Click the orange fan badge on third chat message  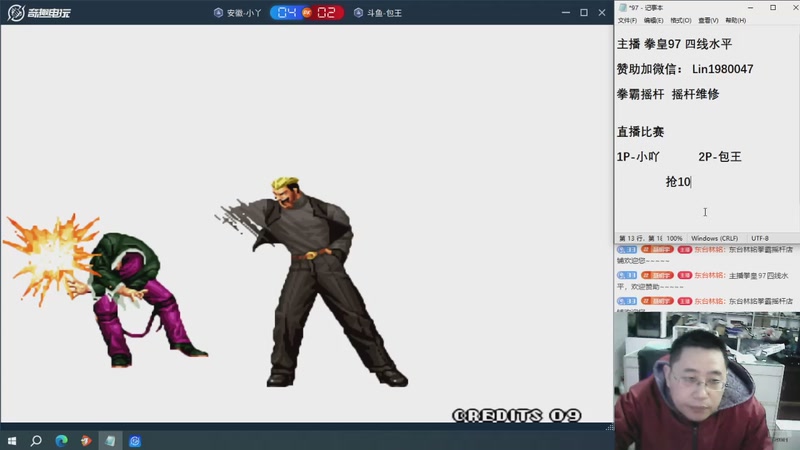click(x=657, y=301)
